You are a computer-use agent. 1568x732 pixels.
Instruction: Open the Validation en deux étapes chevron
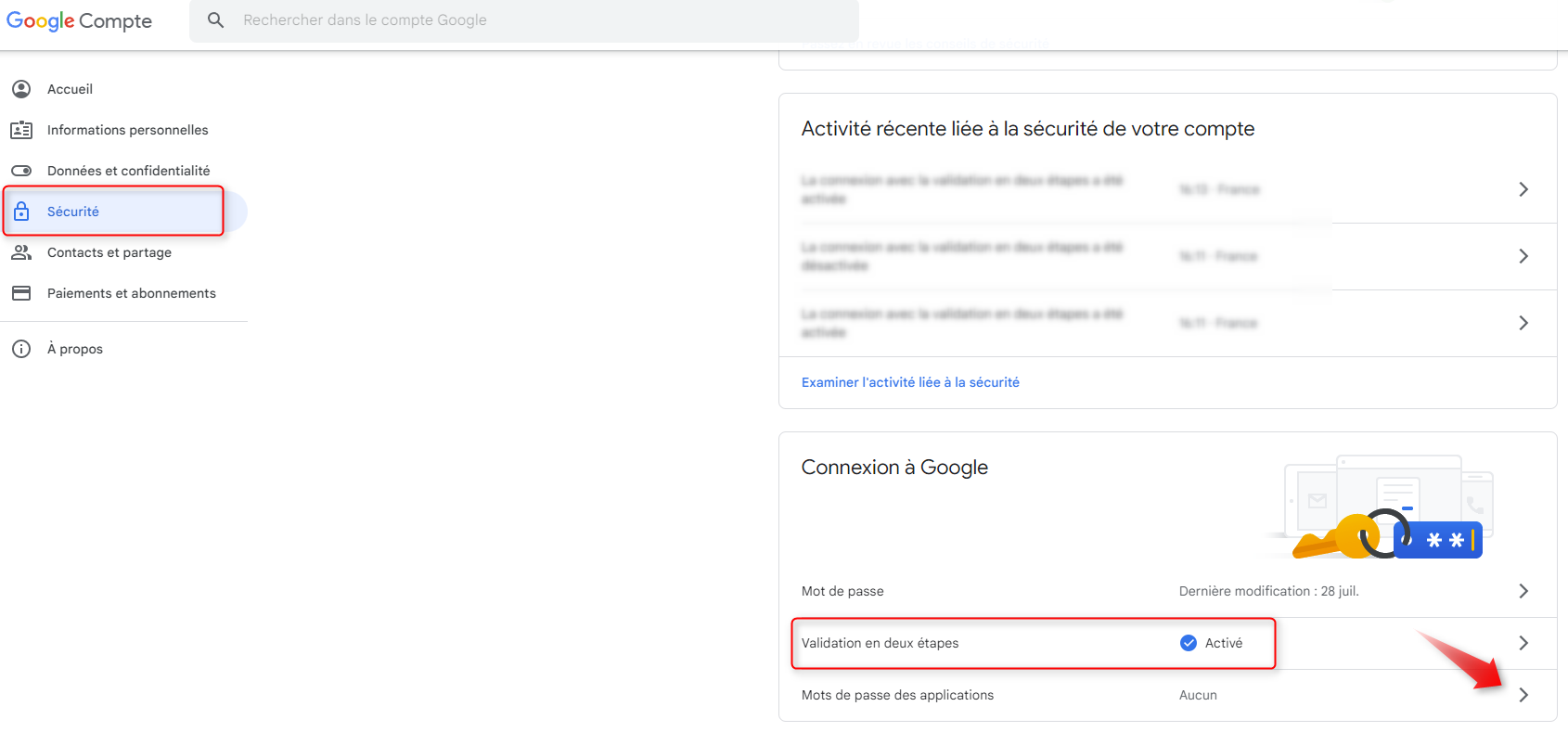1523,643
